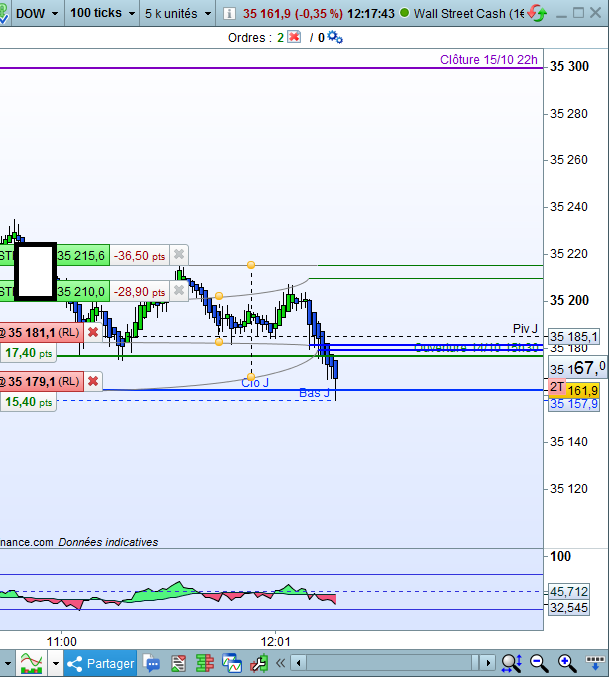Open chart settings wrench icon
The width and height of the screenshot is (609, 677).
pyautogui.click(x=259, y=663)
